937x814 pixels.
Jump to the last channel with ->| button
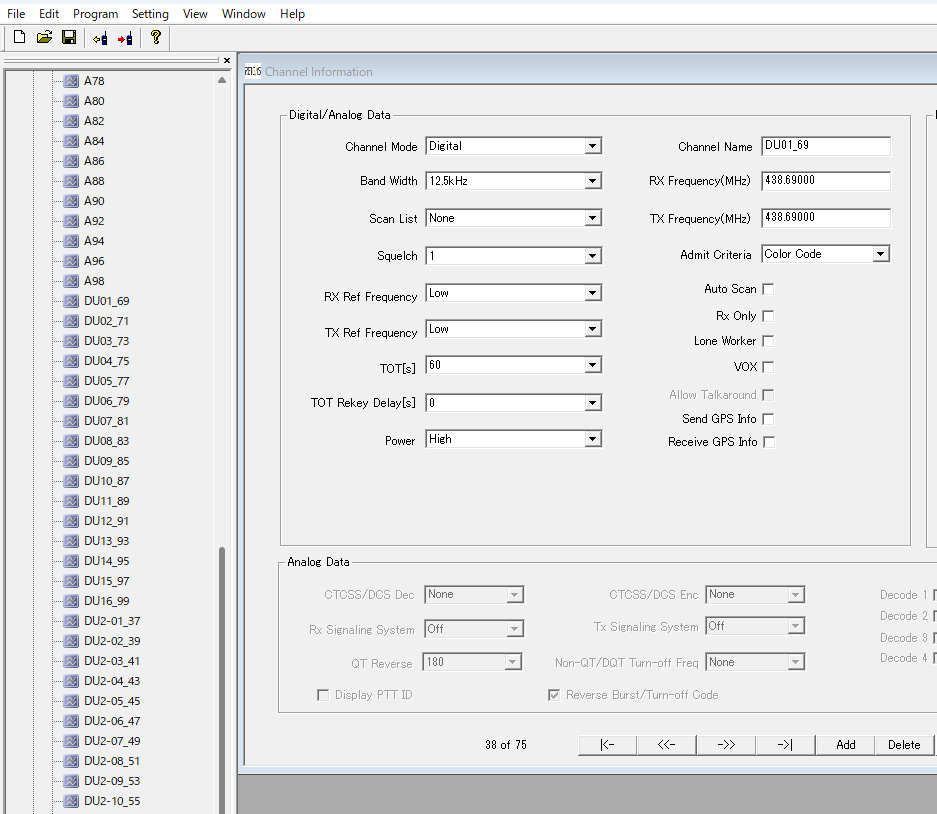[785, 745]
